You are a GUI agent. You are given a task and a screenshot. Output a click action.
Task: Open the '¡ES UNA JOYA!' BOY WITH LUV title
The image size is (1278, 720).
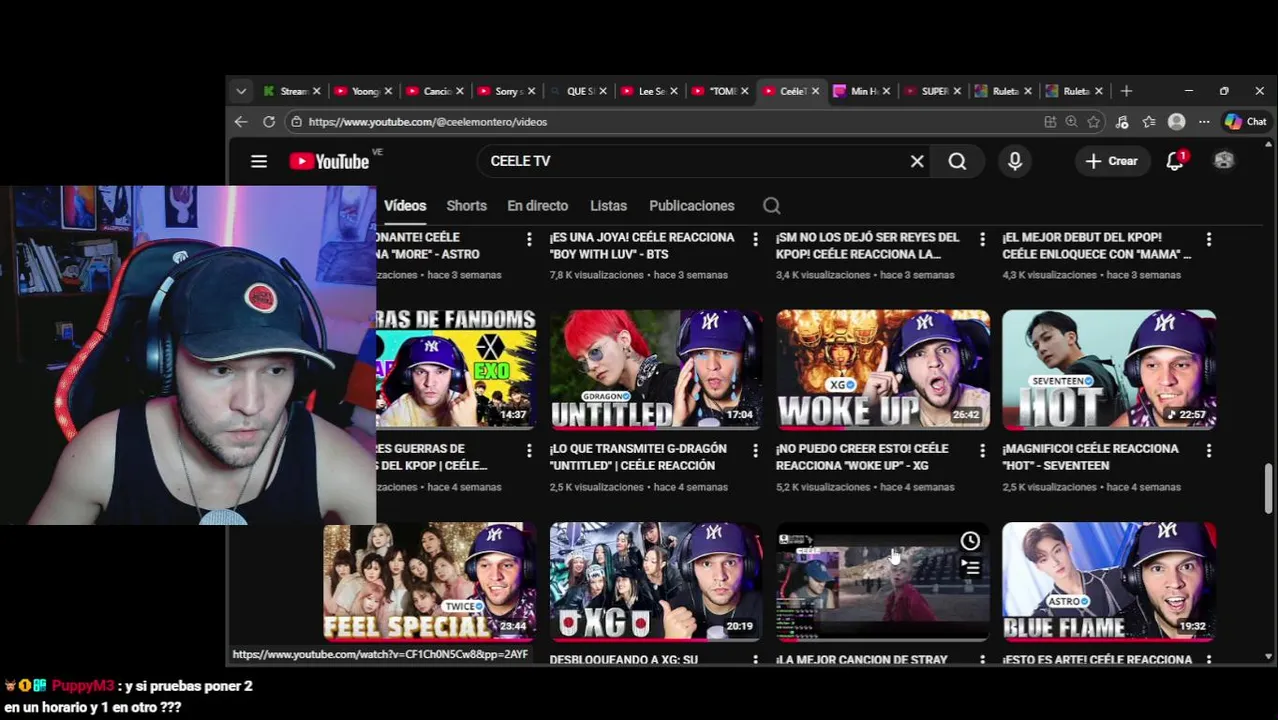(x=642, y=246)
